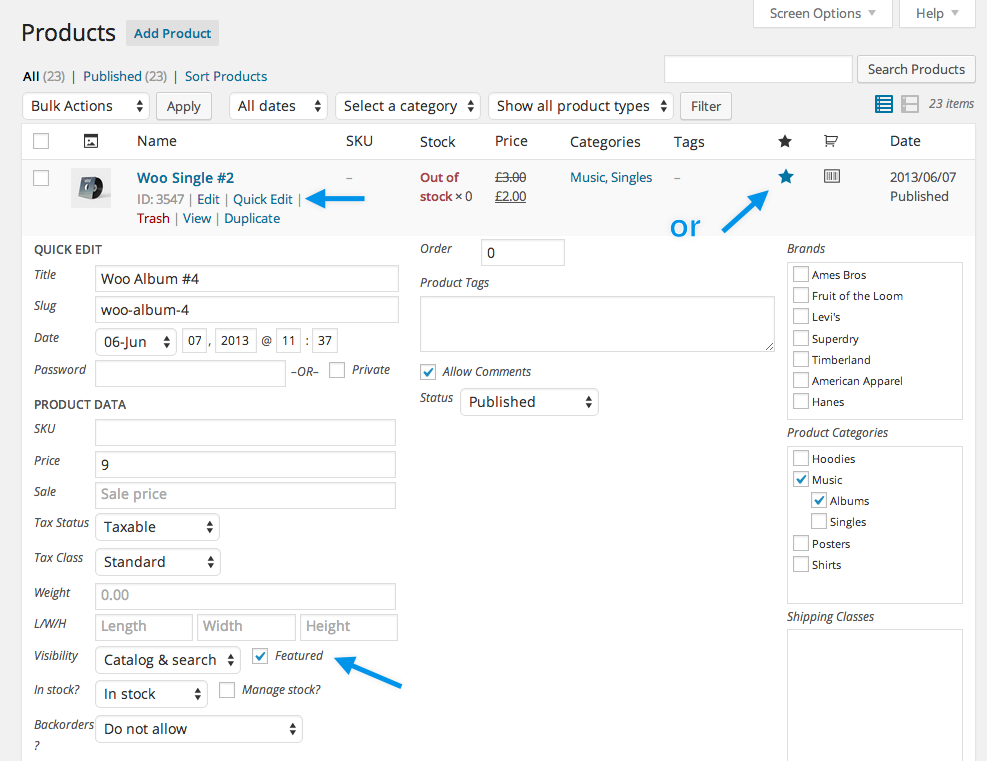Viewport: 987px width, 761px height.
Task: Sort by the featured star column header
Action: coord(785,141)
